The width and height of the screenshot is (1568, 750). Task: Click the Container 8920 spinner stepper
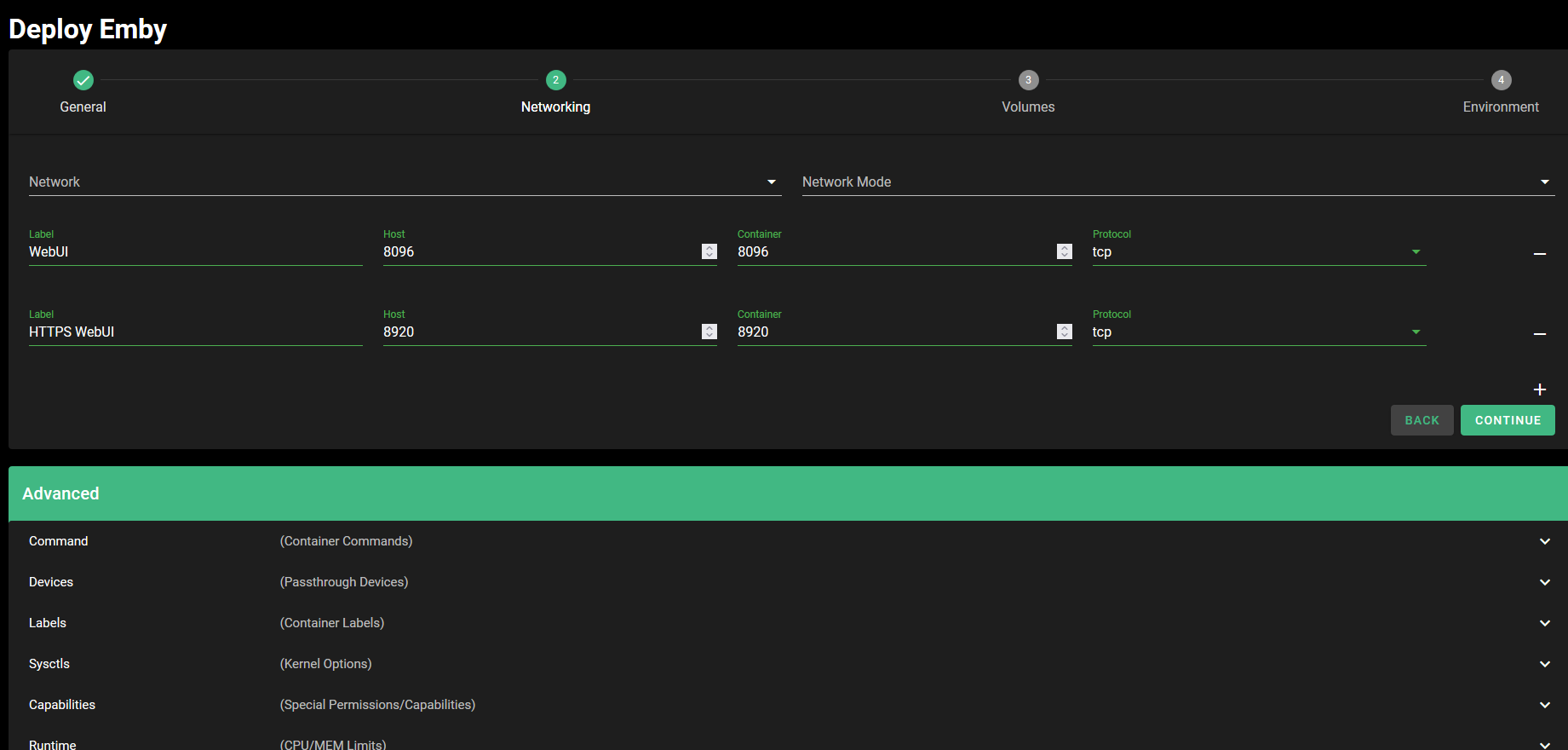click(1065, 332)
